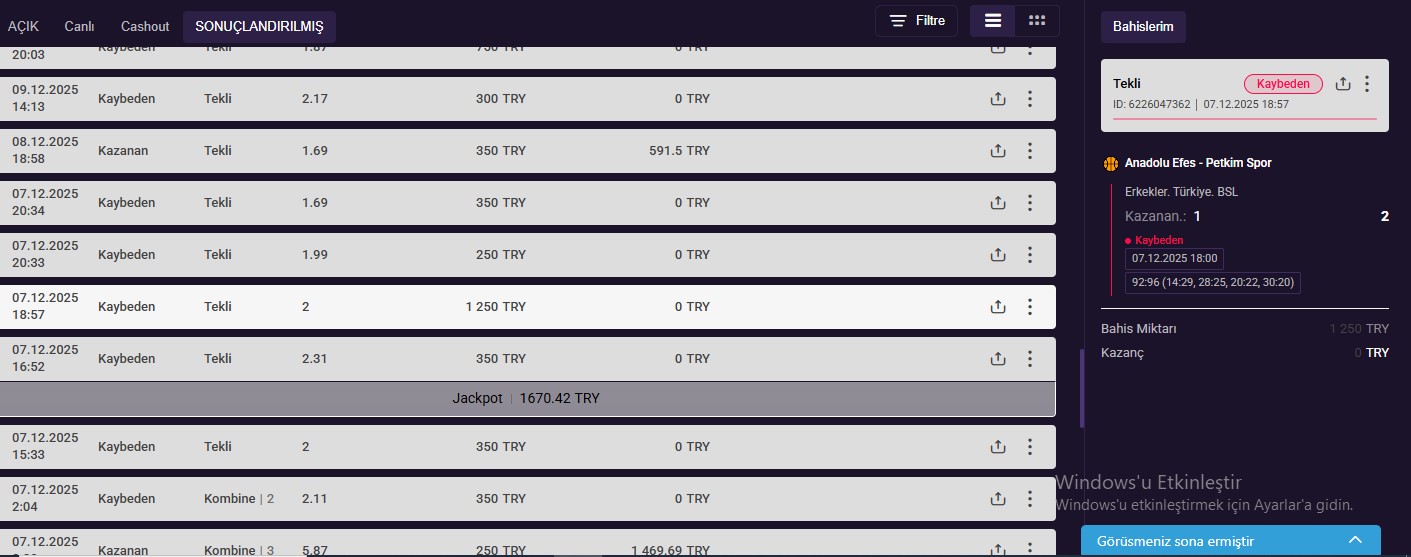This screenshot has width=1411, height=557.
Task: Click share icon in Tekli bet slip card
Action: click(x=1343, y=84)
